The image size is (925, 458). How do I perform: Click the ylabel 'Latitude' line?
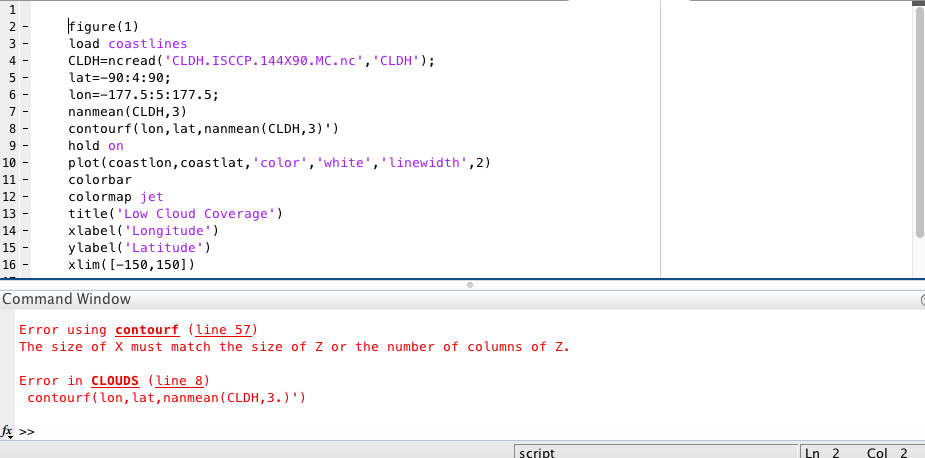(139, 248)
